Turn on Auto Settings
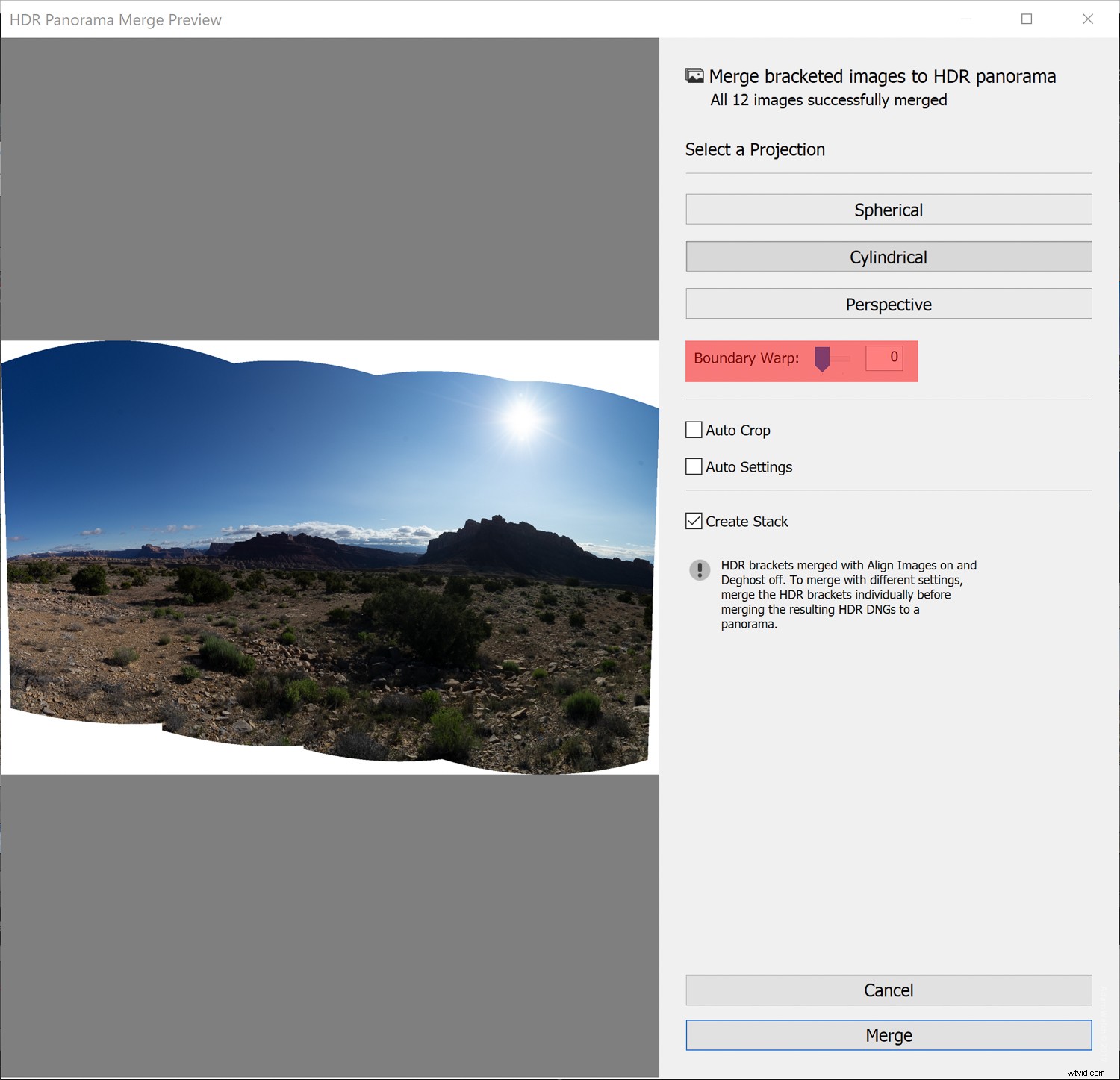 693,466
